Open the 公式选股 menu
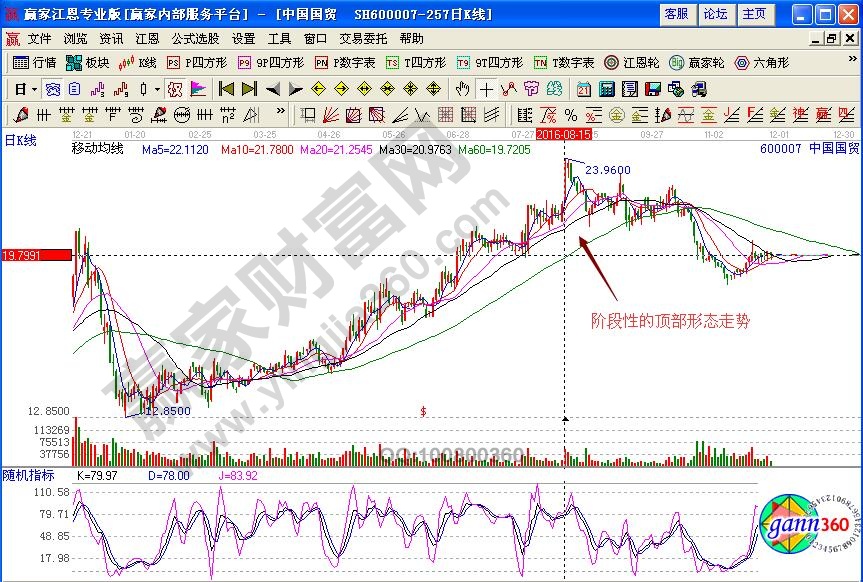The image size is (863, 582). 195,38
